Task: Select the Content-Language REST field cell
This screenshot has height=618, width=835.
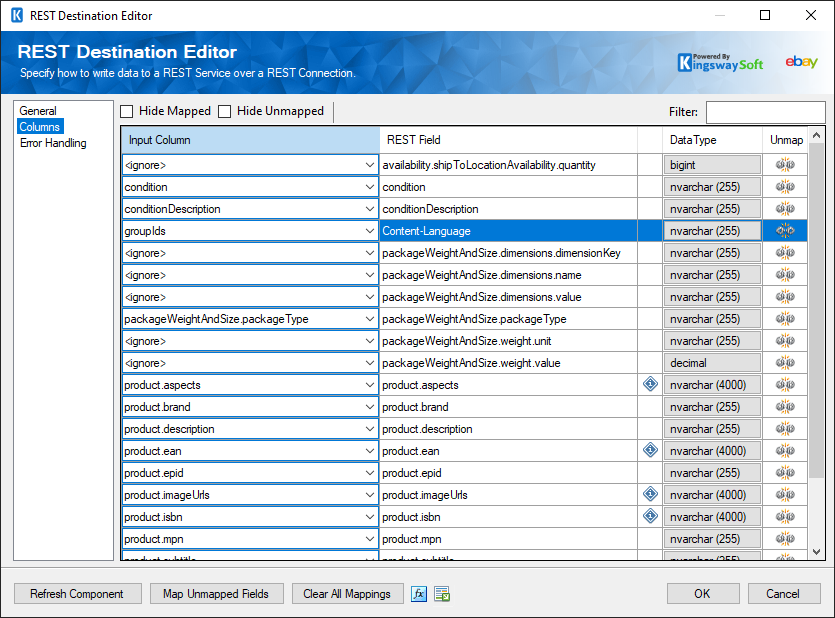Action: pyautogui.click(x=508, y=231)
